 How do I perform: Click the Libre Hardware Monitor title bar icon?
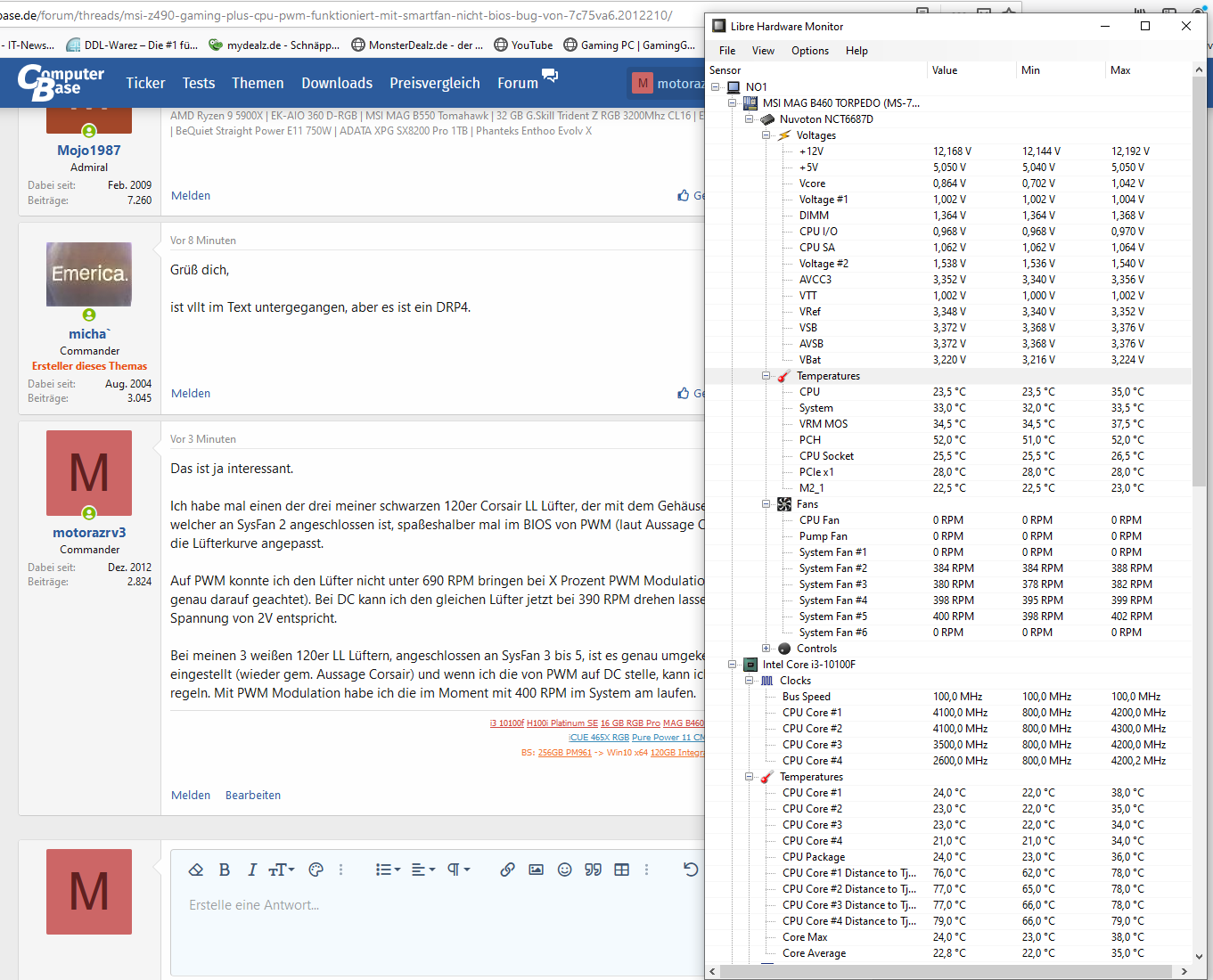[x=719, y=26]
